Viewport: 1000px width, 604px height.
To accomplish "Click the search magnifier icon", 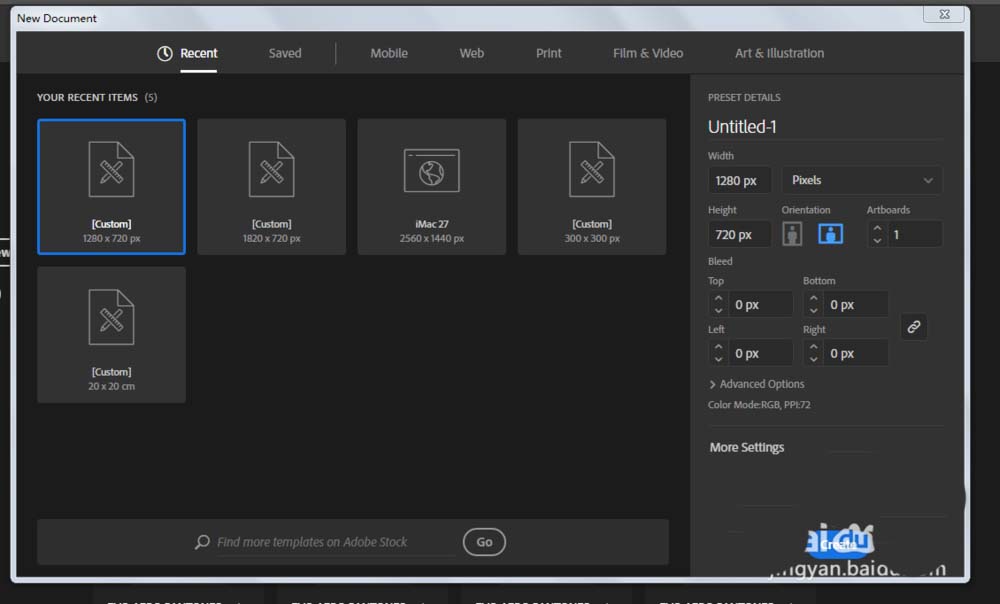I will click(x=202, y=542).
